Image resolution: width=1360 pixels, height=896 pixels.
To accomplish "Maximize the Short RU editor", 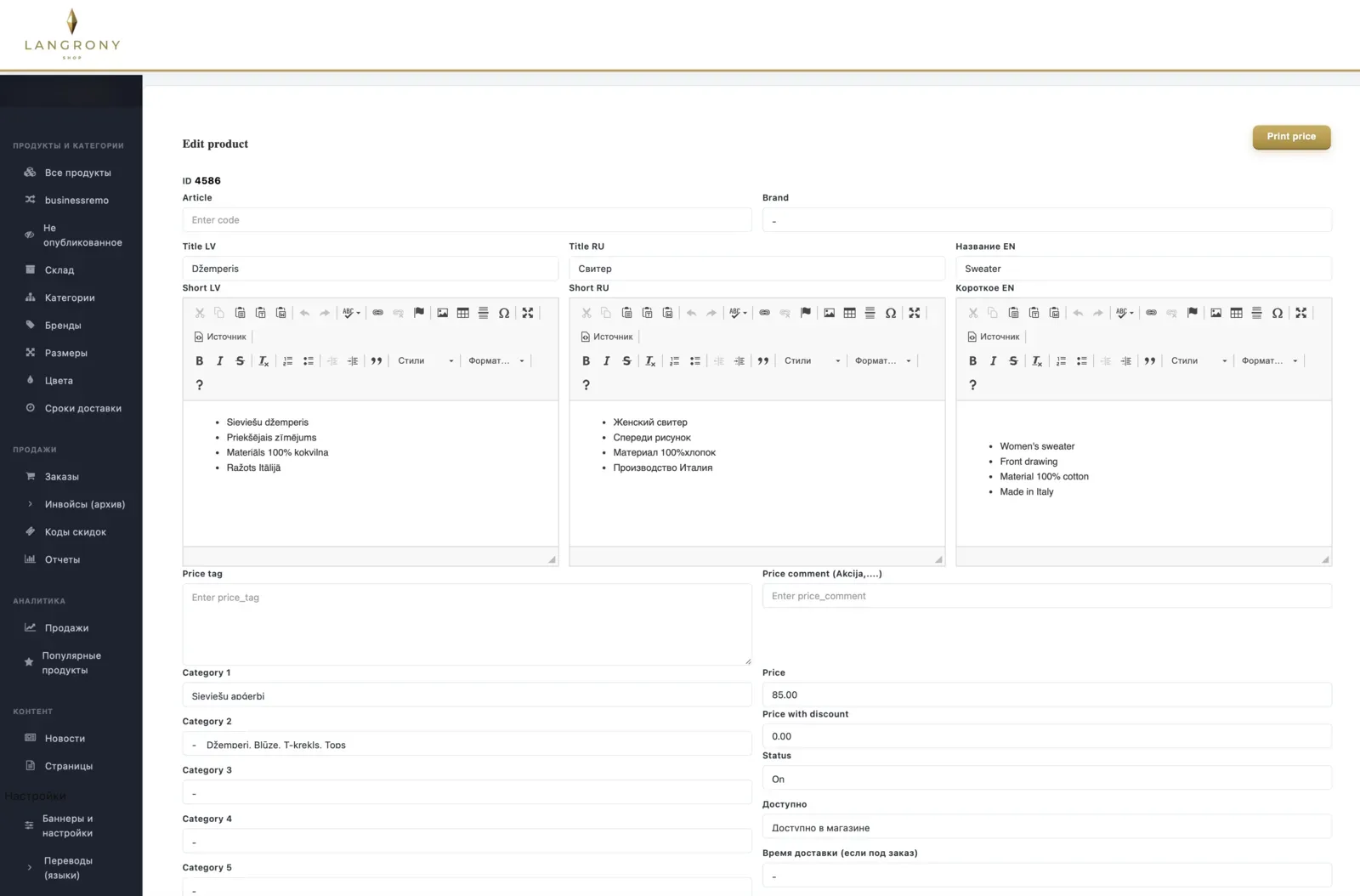I will pyautogui.click(x=915, y=313).
